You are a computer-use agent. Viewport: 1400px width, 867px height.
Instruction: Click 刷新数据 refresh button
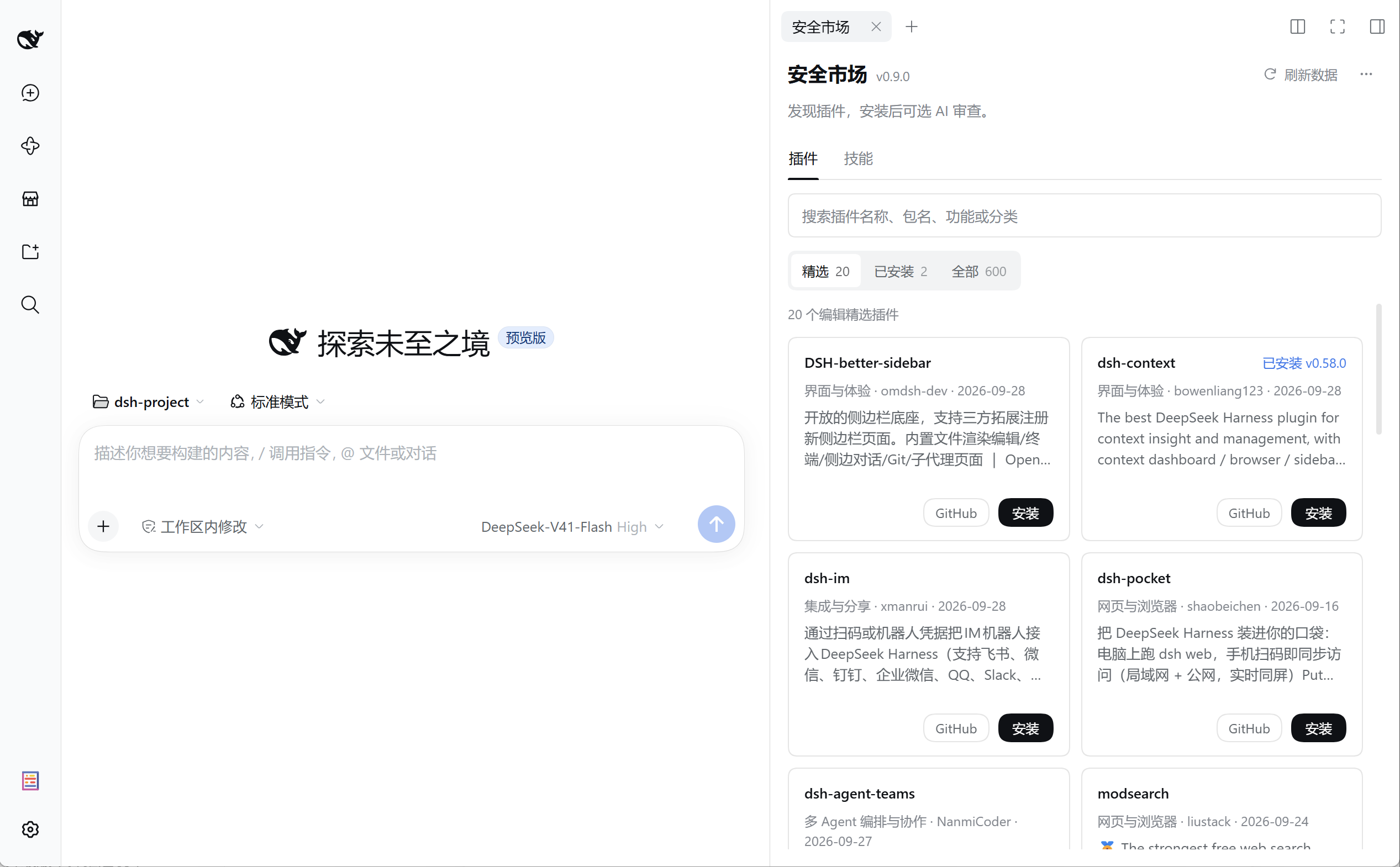1301,75
